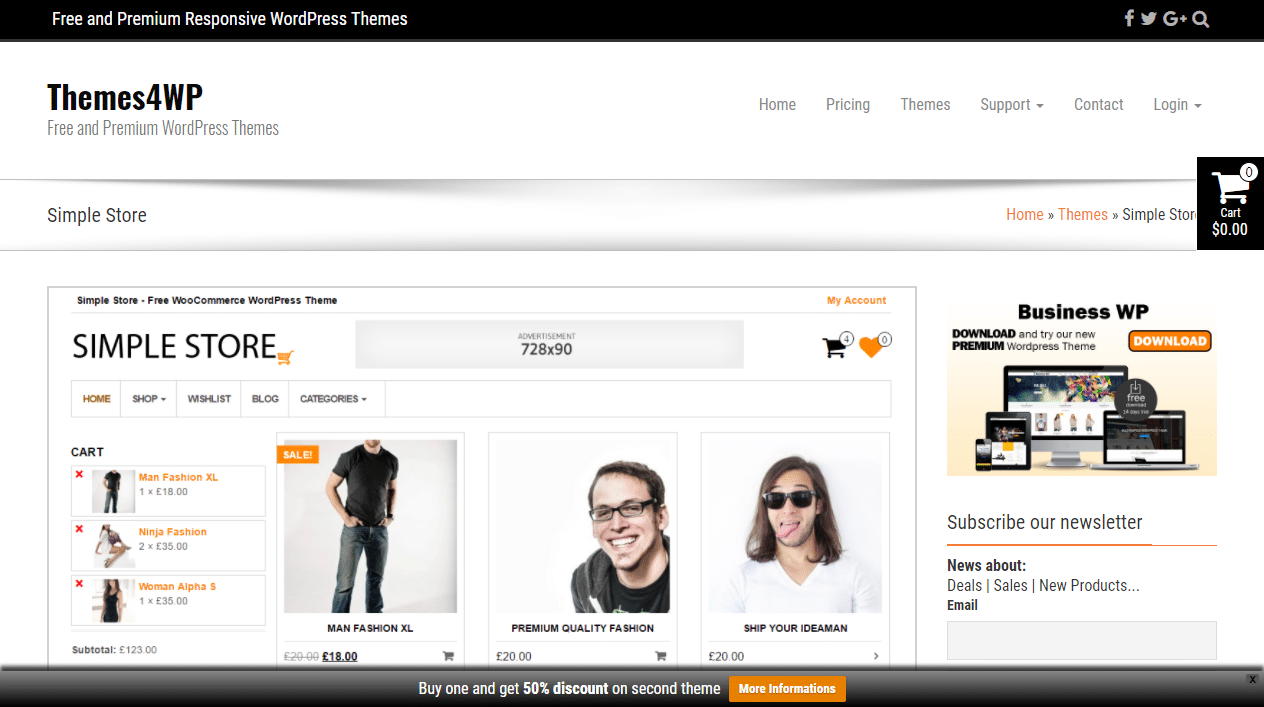Screen dimensions: 1264x707
Task: Remove Ninja Fashion with red X
Action: pyautogui.click(x=79, y=528)
